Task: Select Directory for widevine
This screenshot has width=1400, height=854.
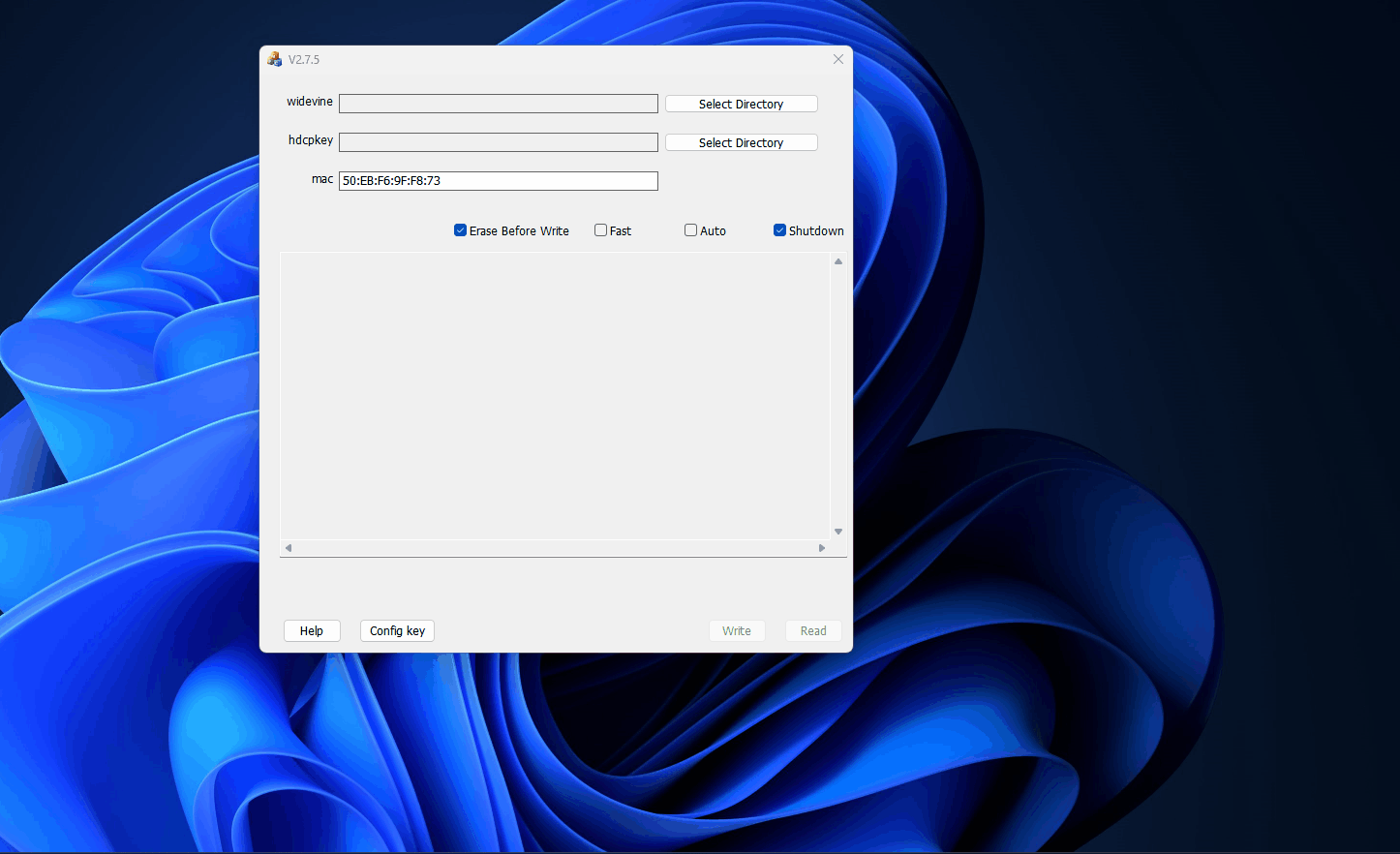Action: tap(742, 104)
